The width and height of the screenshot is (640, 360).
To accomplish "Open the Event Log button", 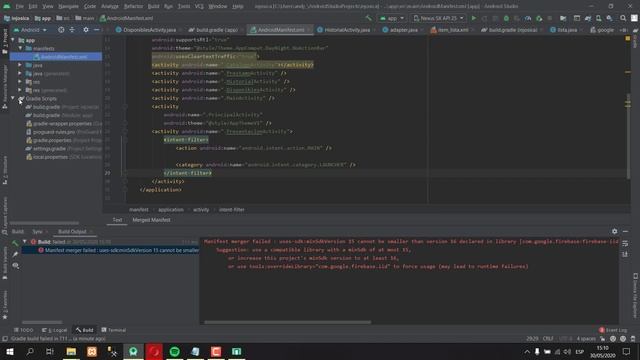I will (x=613, y=330).
